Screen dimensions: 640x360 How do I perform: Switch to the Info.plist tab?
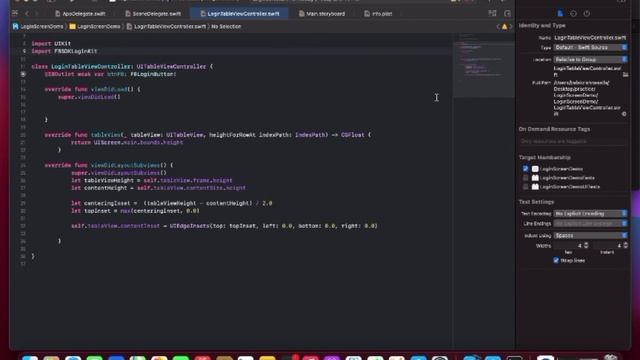[378, 13]
